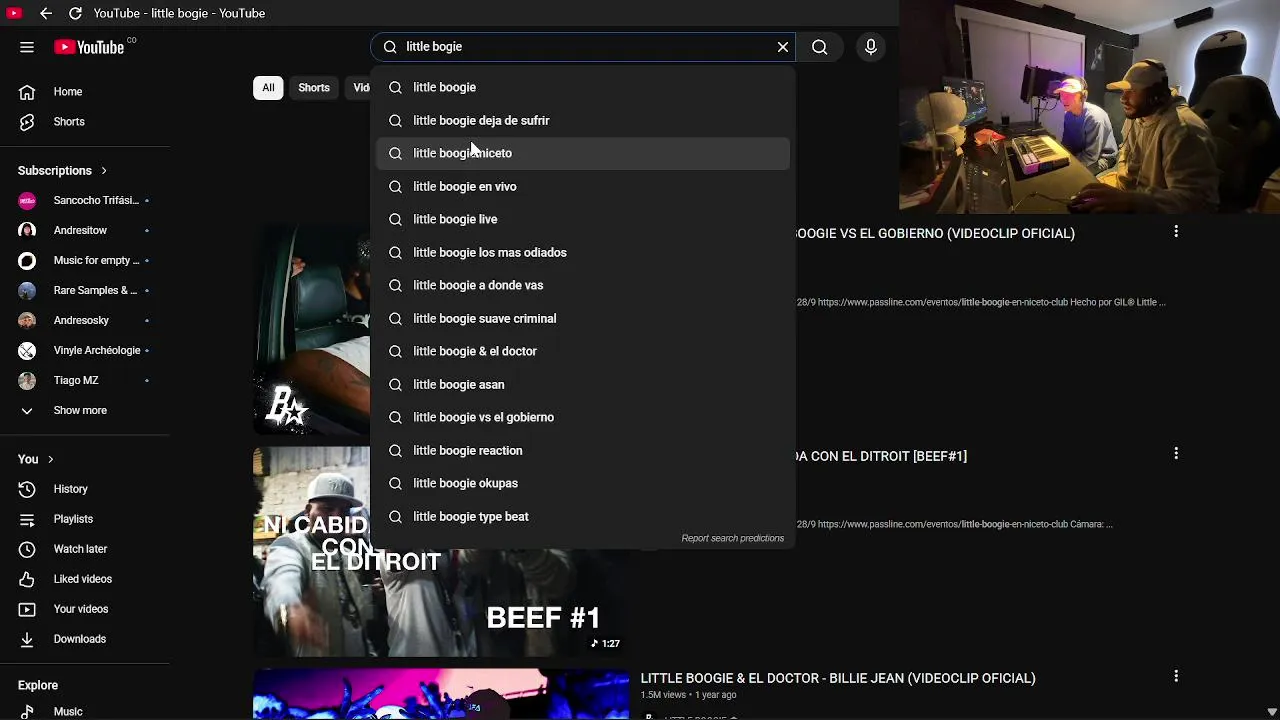
Task: Open Andresitow subscription channel
Action: [x=85, y=230]
